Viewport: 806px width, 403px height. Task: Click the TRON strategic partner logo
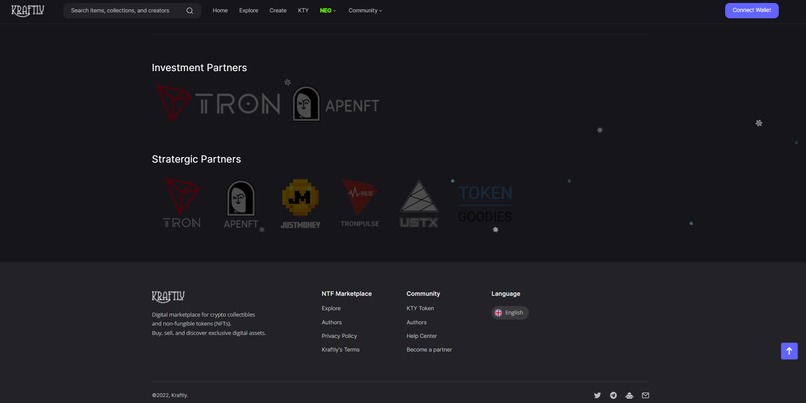181,203
